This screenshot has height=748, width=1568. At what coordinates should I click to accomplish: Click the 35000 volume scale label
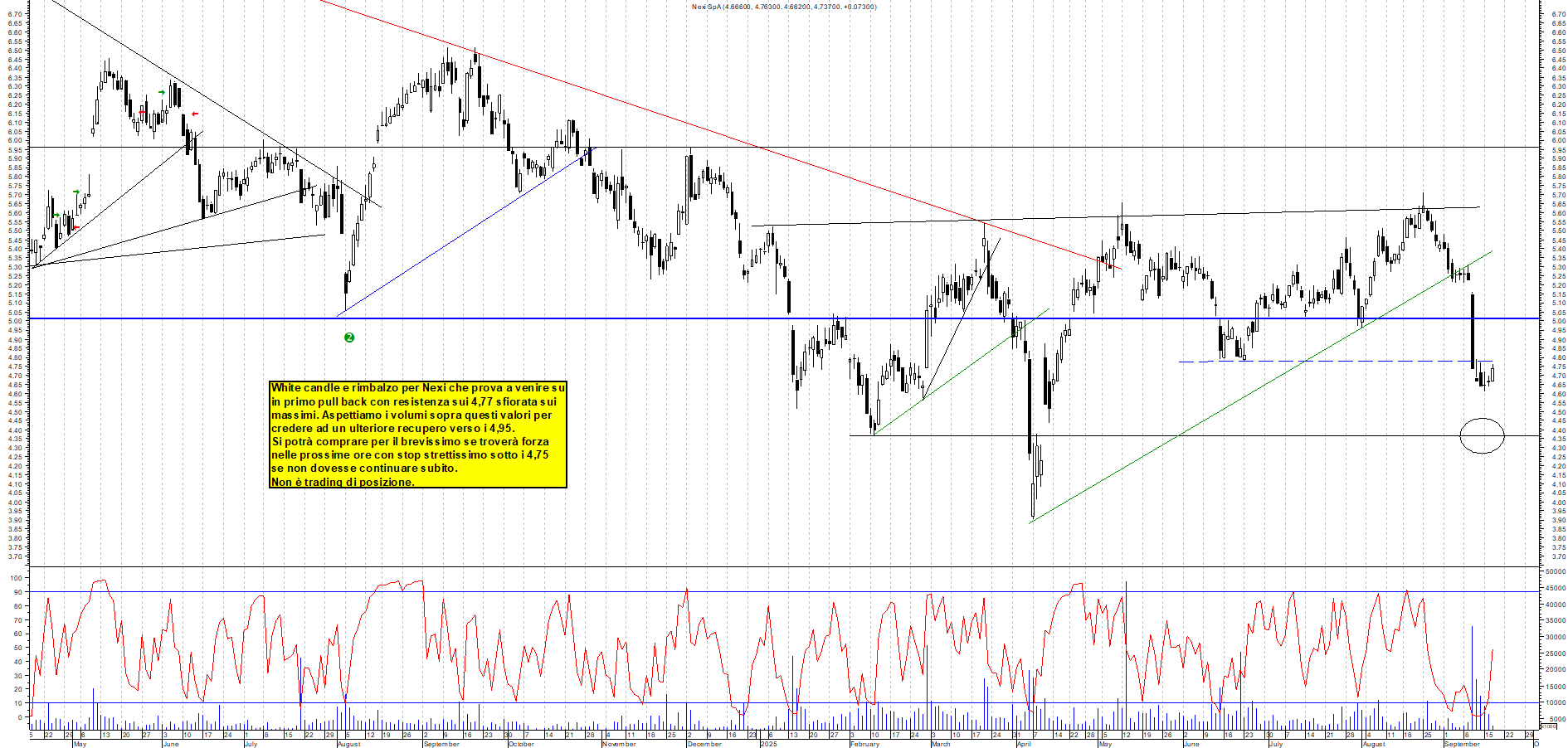[1556, 621]
